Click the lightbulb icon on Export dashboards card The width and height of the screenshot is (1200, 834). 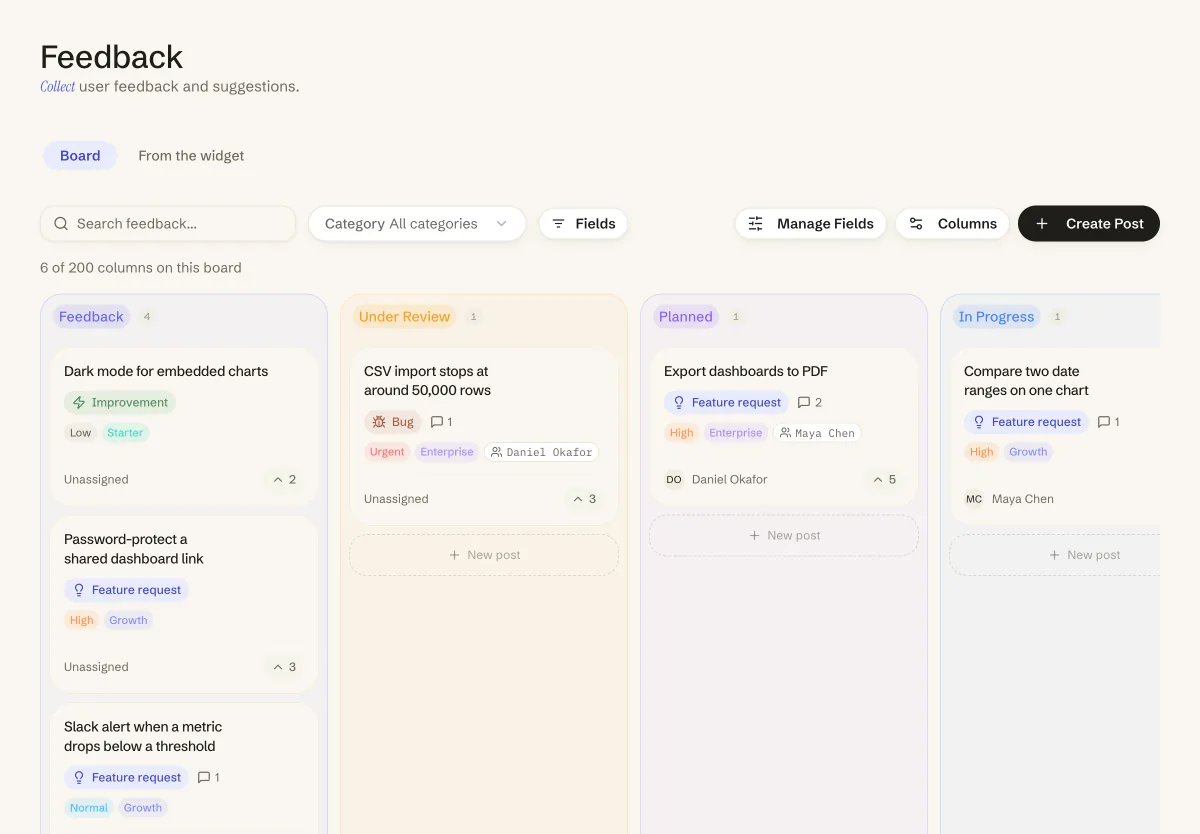pyautogui.click(x=679, y=403)
